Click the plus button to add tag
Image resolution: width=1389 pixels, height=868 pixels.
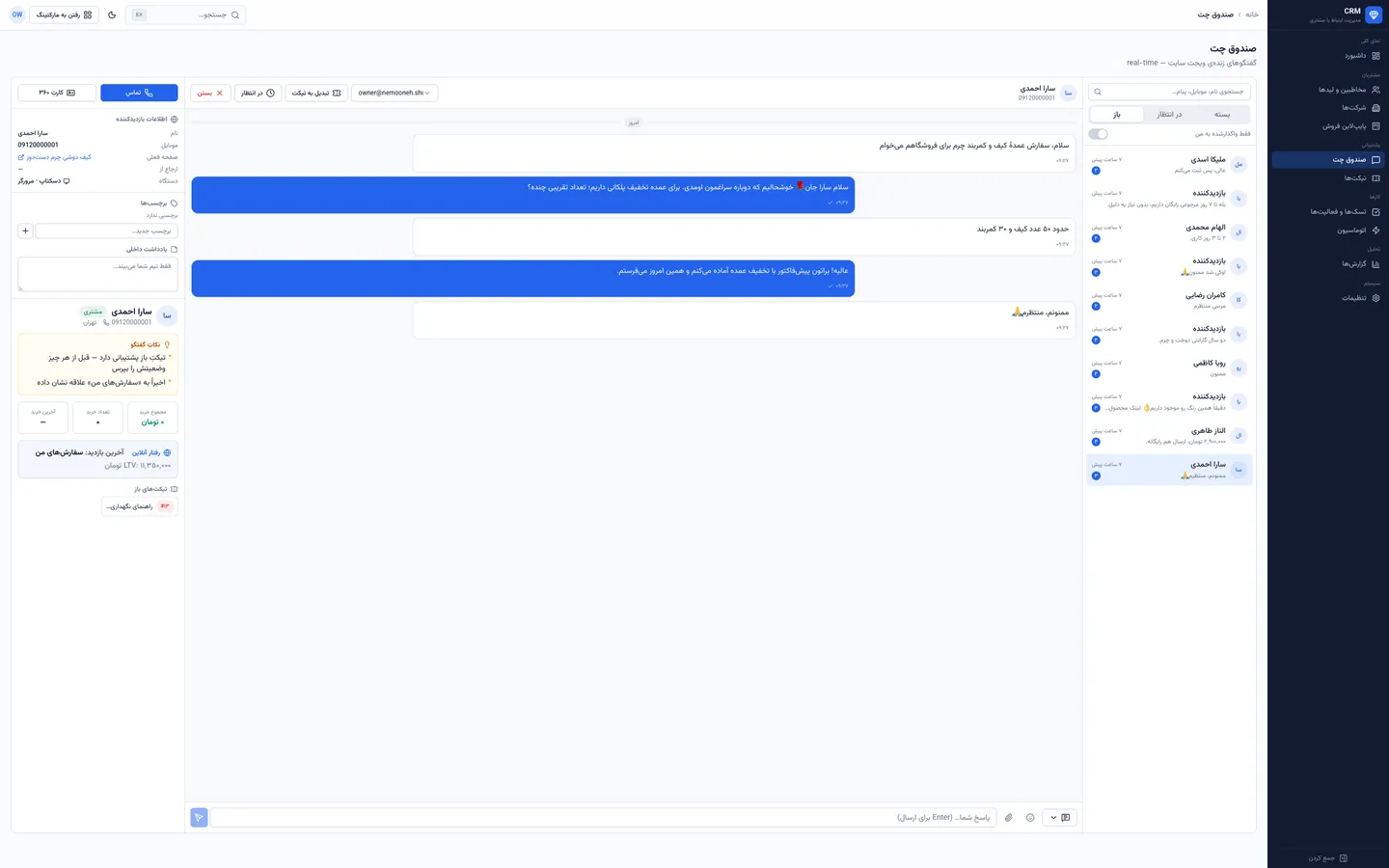click(25, 231)
